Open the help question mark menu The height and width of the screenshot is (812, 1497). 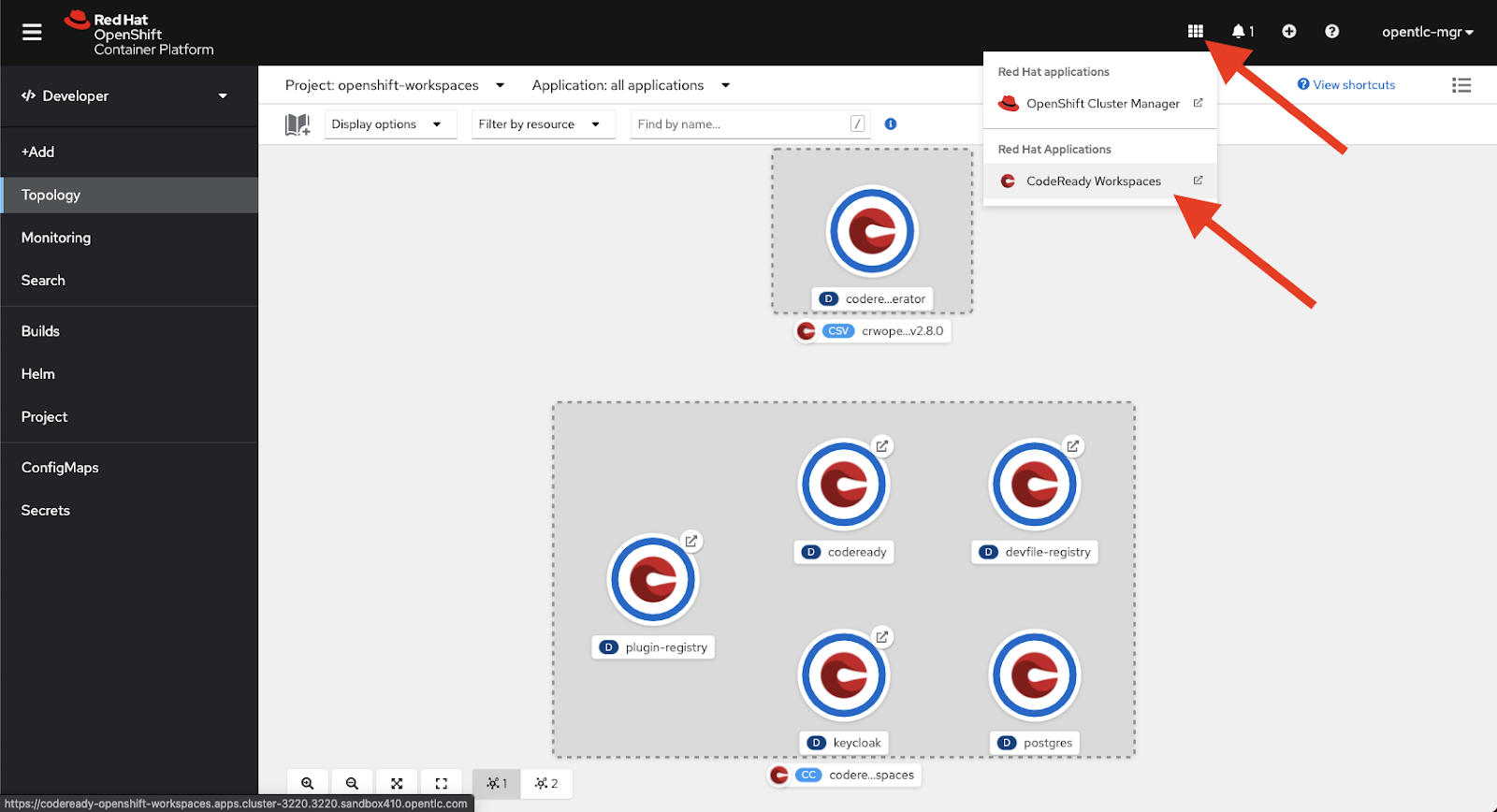pyautogui.click(x=1331, y=31)
